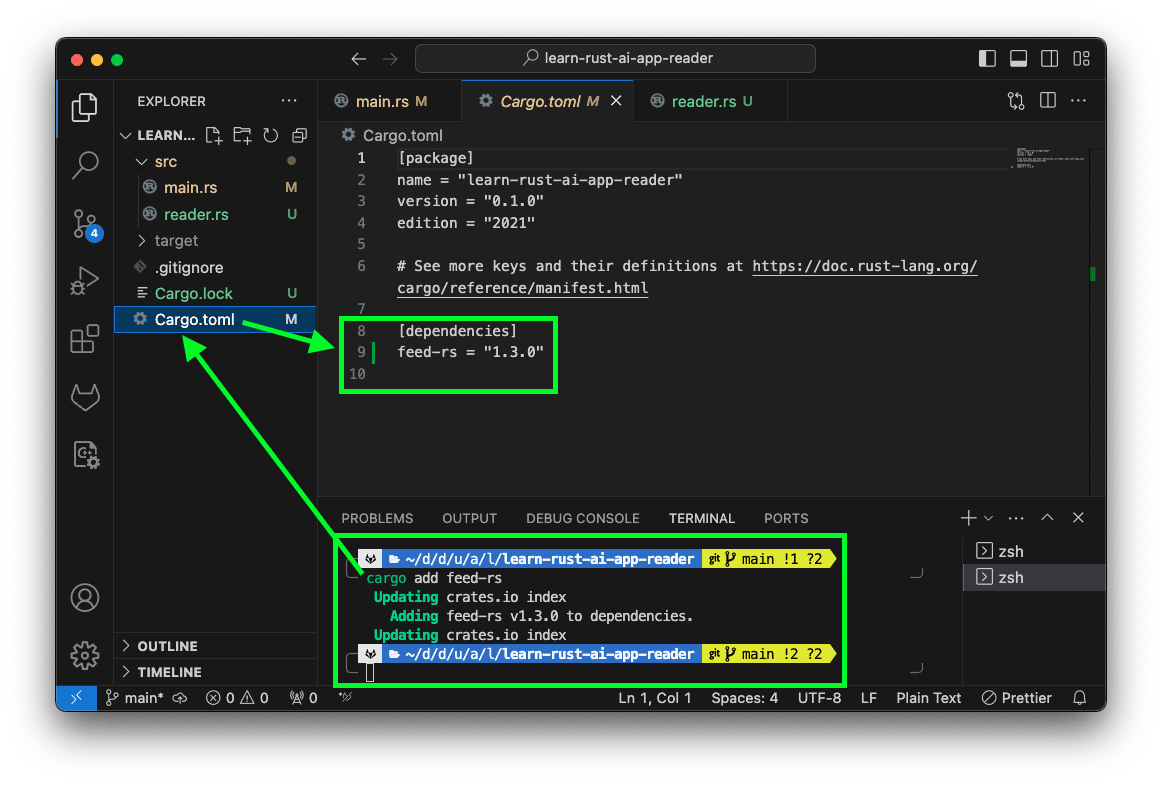Open main.rs in Explorer tree

216,188
